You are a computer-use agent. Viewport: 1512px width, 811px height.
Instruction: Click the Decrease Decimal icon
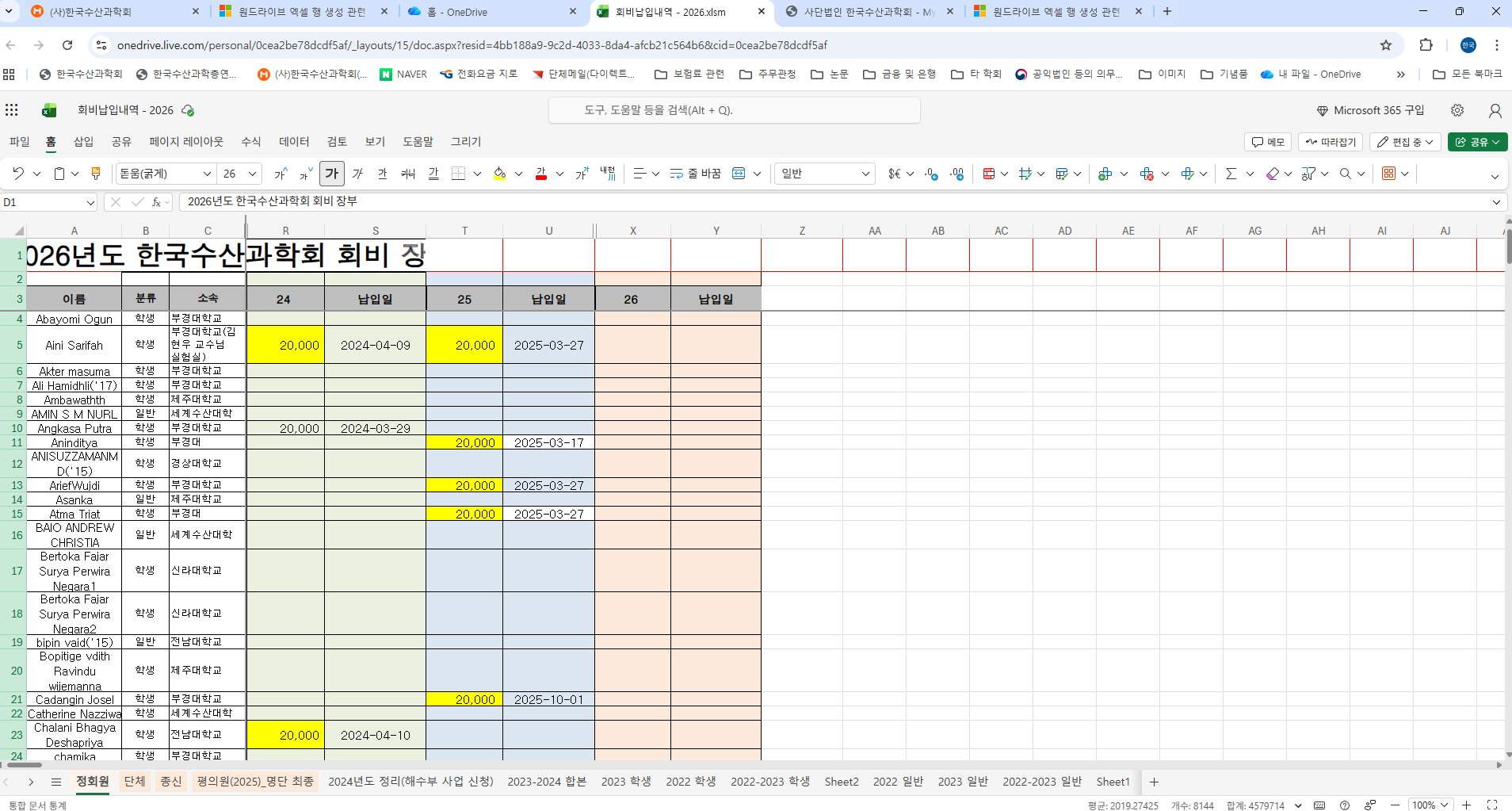tap(957, 174)
